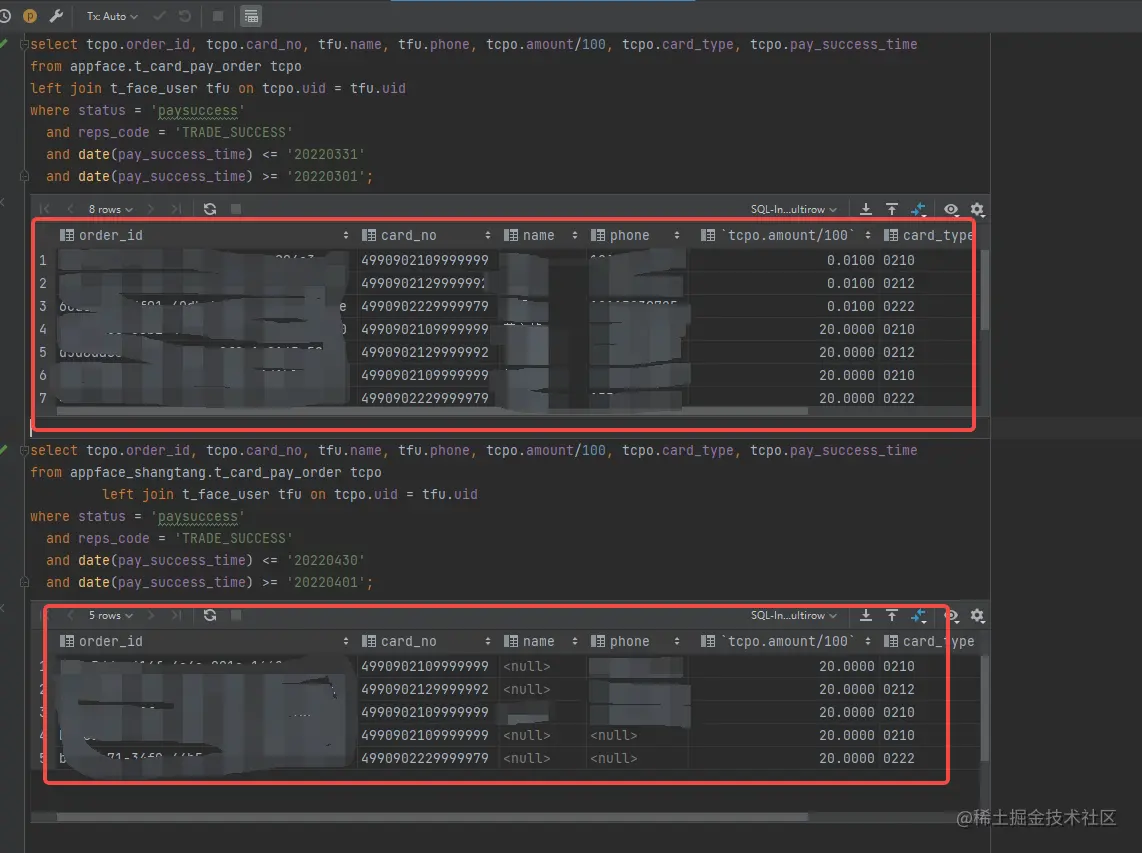The image size is (1142, 853).
Task: Click the orange P playground icon
Action: [30, 15]
